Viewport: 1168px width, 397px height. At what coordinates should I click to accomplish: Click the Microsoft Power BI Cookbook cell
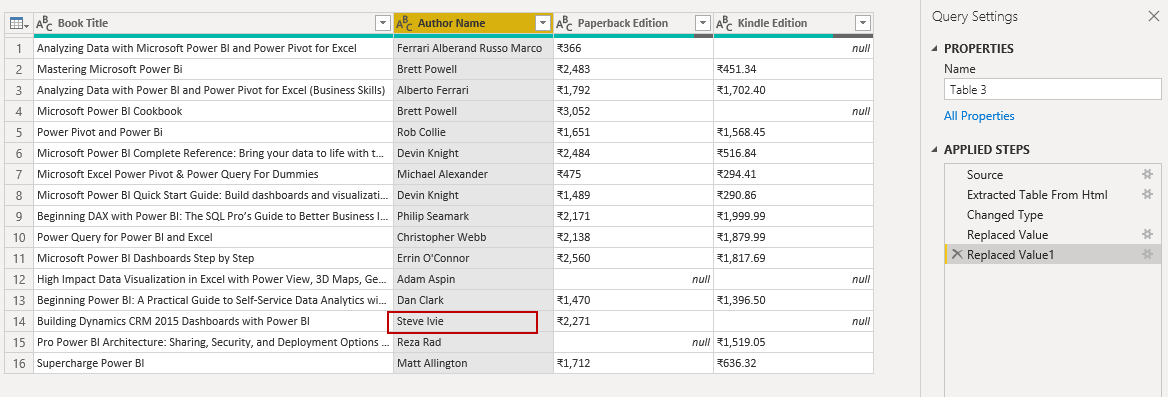coord(213,111)
